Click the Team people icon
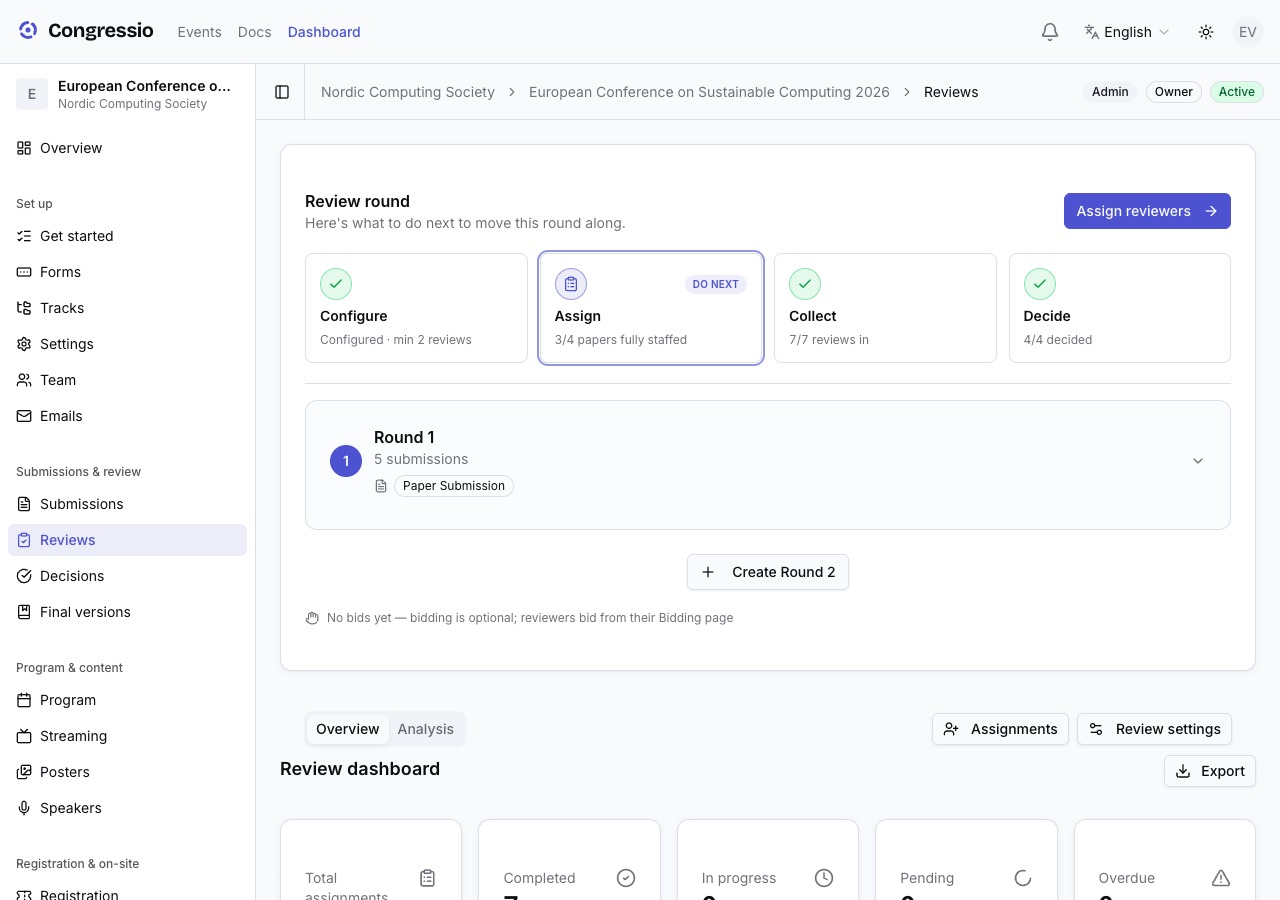The image size is (1280, 900). click(24, 380)
